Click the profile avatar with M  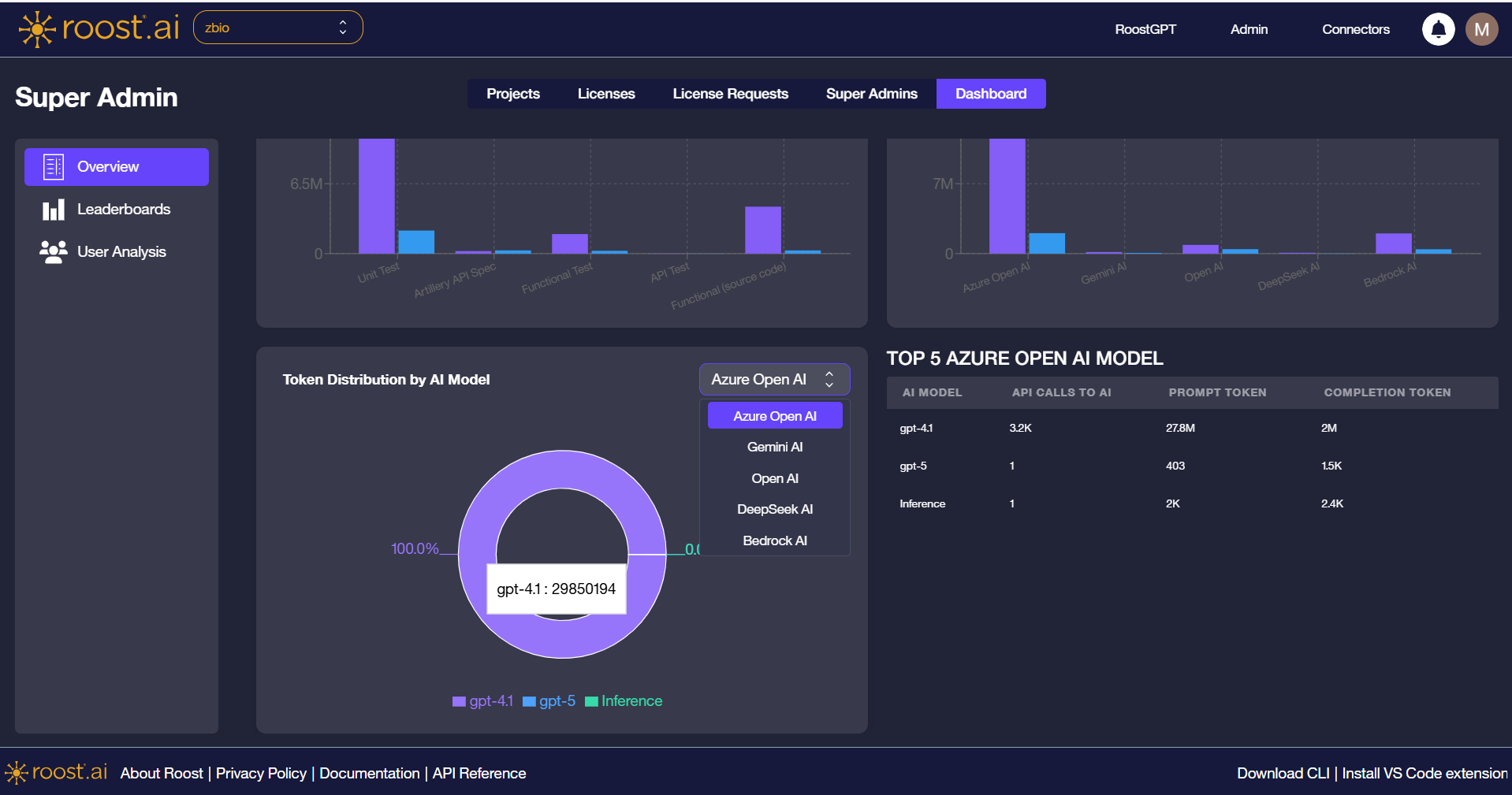coord(1482,28)
